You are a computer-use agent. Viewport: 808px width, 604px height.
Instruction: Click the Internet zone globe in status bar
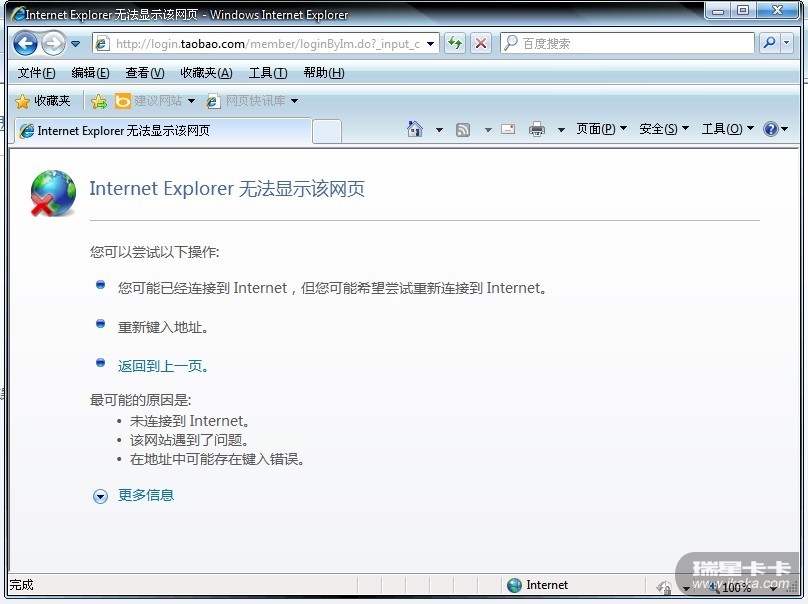pos(514,585)
